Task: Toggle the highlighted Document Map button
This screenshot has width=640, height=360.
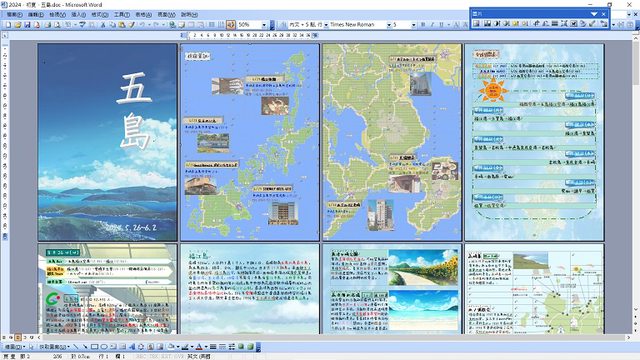Action: (x=231, y=25)
